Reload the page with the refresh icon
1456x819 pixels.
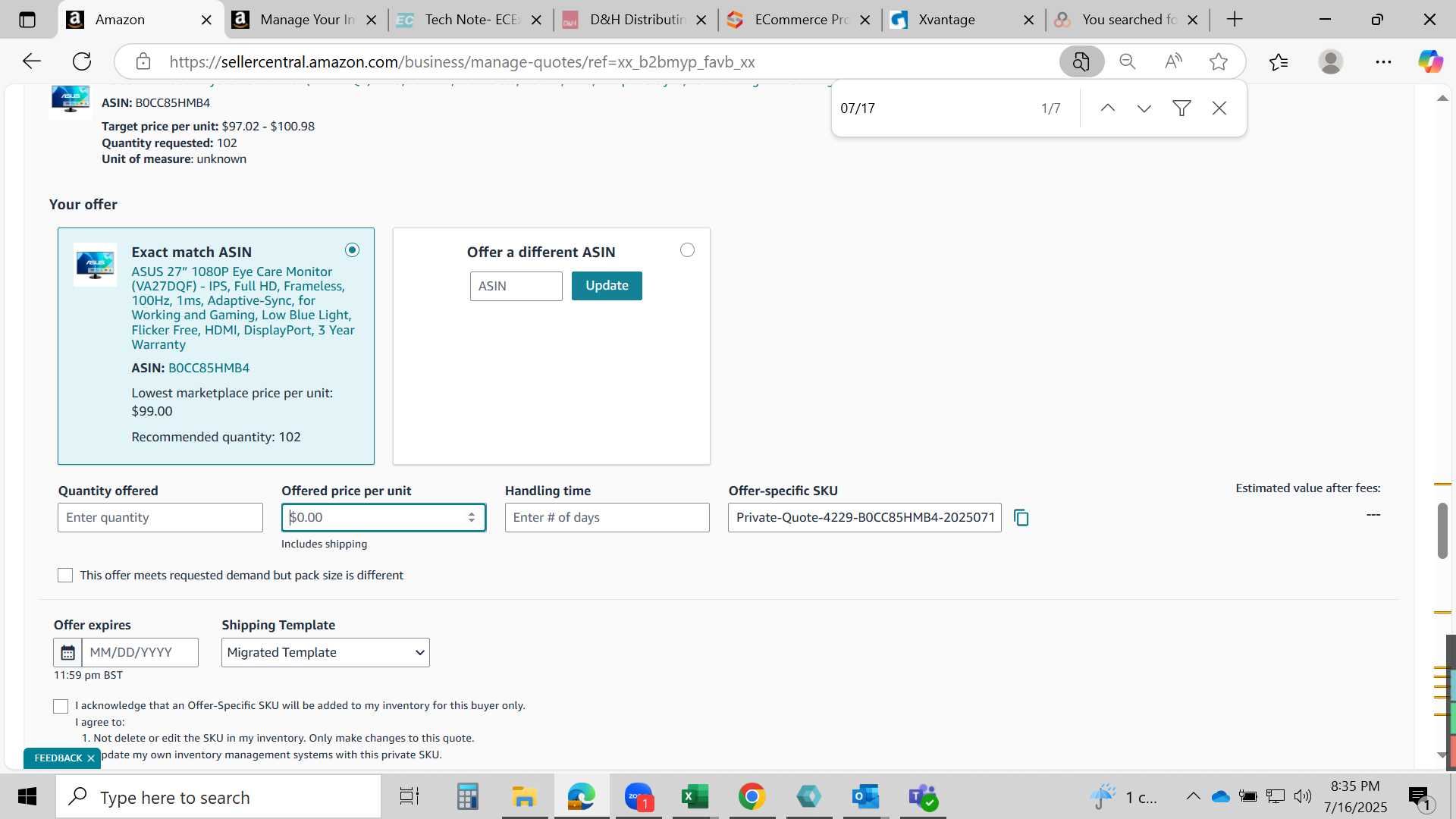coord(82,61)
